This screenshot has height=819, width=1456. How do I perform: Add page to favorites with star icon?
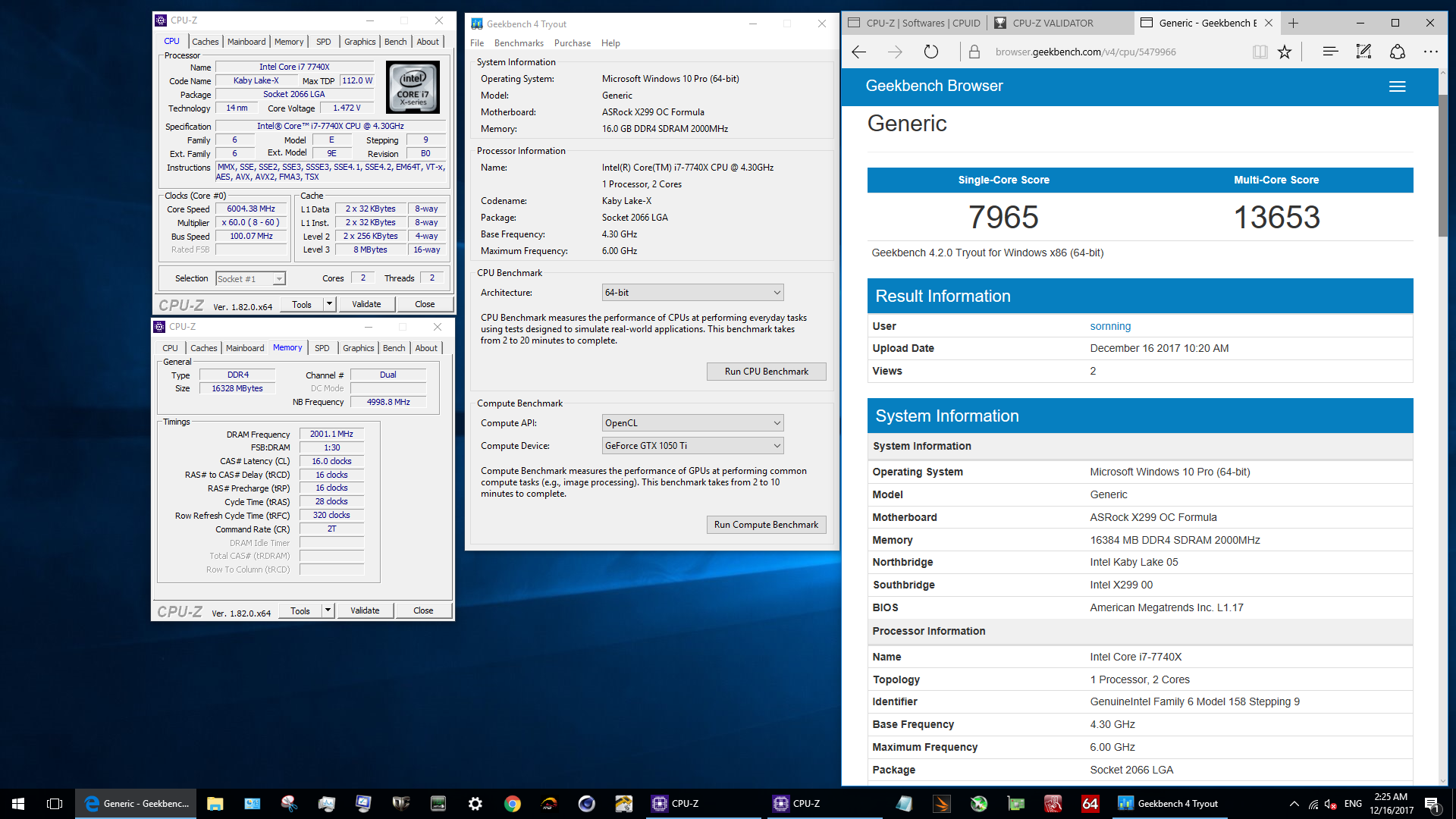1285,52
